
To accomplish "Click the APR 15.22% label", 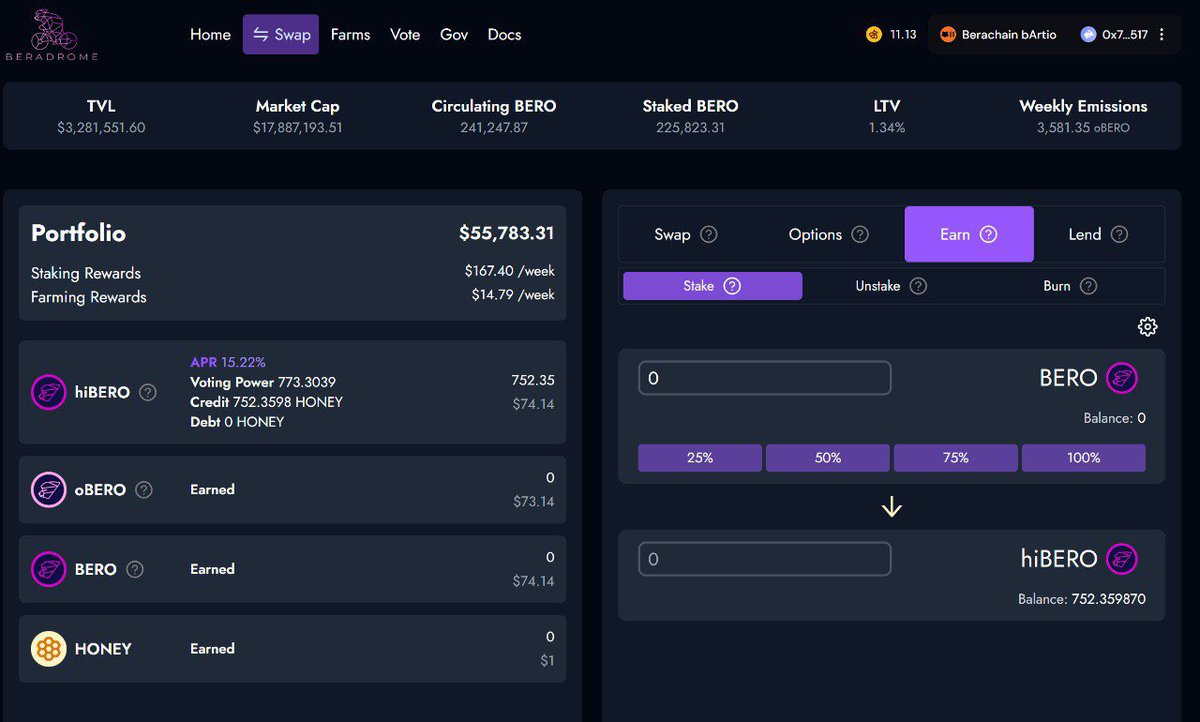I will tap(228, 362).
